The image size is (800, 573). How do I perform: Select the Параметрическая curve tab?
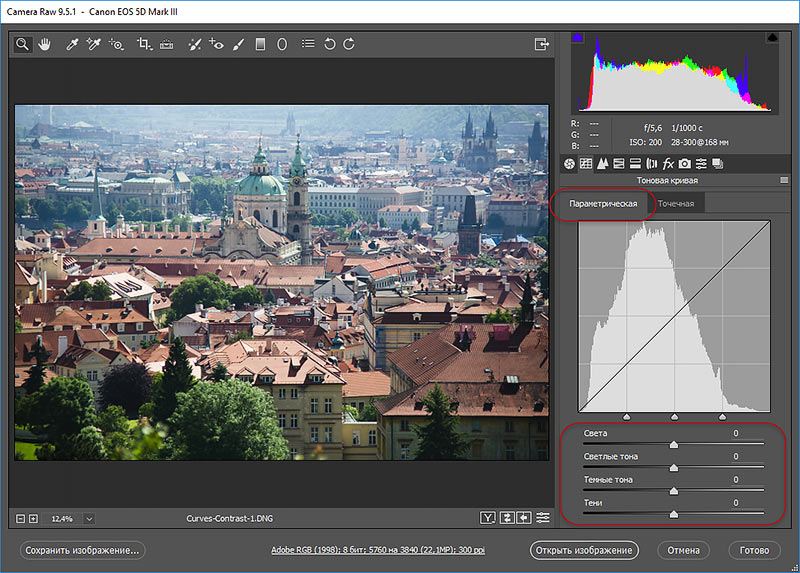(603, 203)
